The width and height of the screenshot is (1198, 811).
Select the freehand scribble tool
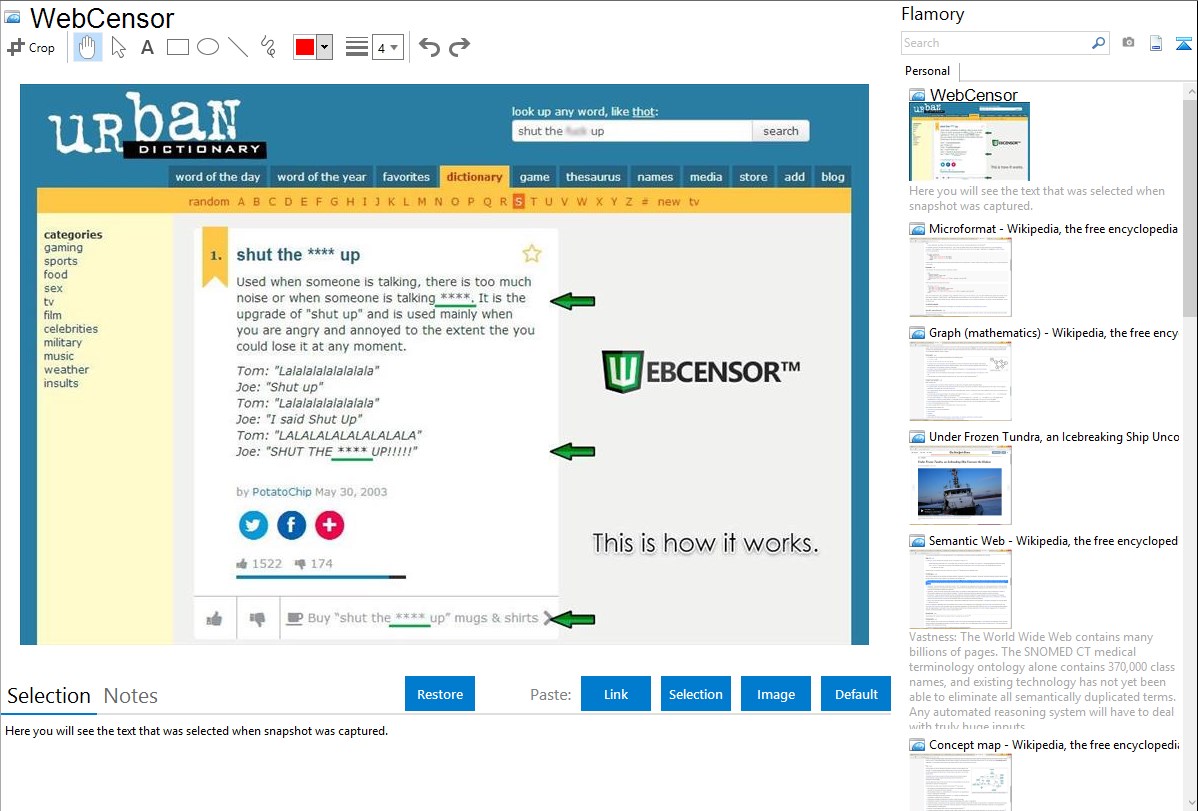268,47
